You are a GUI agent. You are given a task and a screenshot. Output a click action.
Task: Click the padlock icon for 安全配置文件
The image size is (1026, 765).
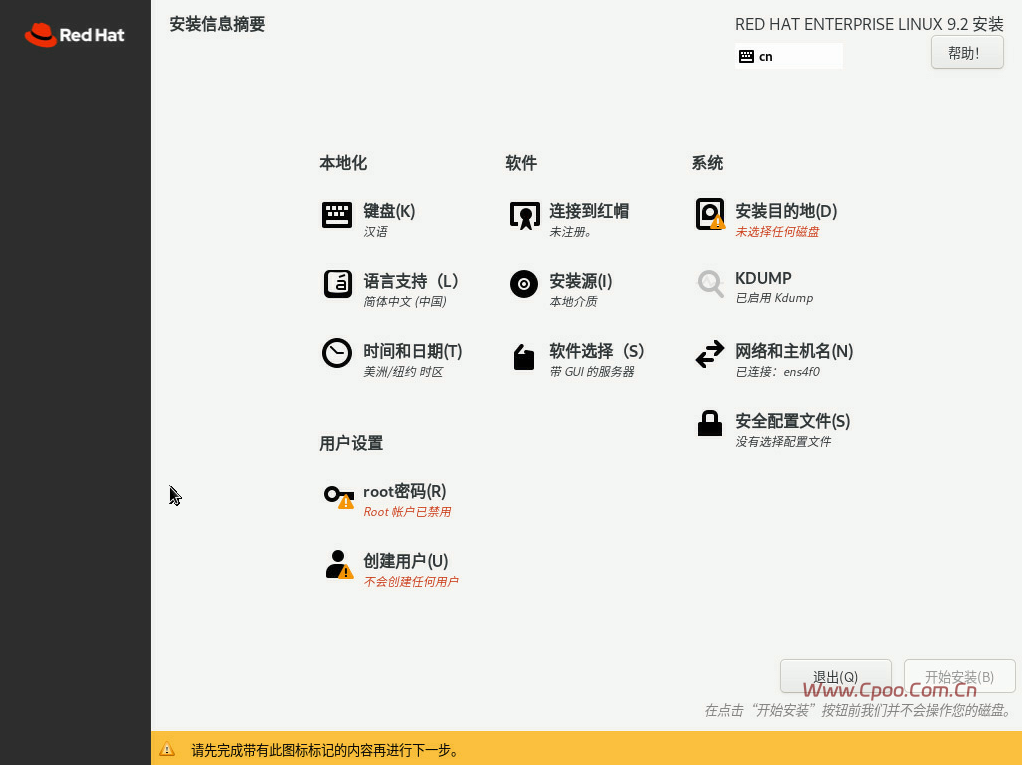(710, 423)
